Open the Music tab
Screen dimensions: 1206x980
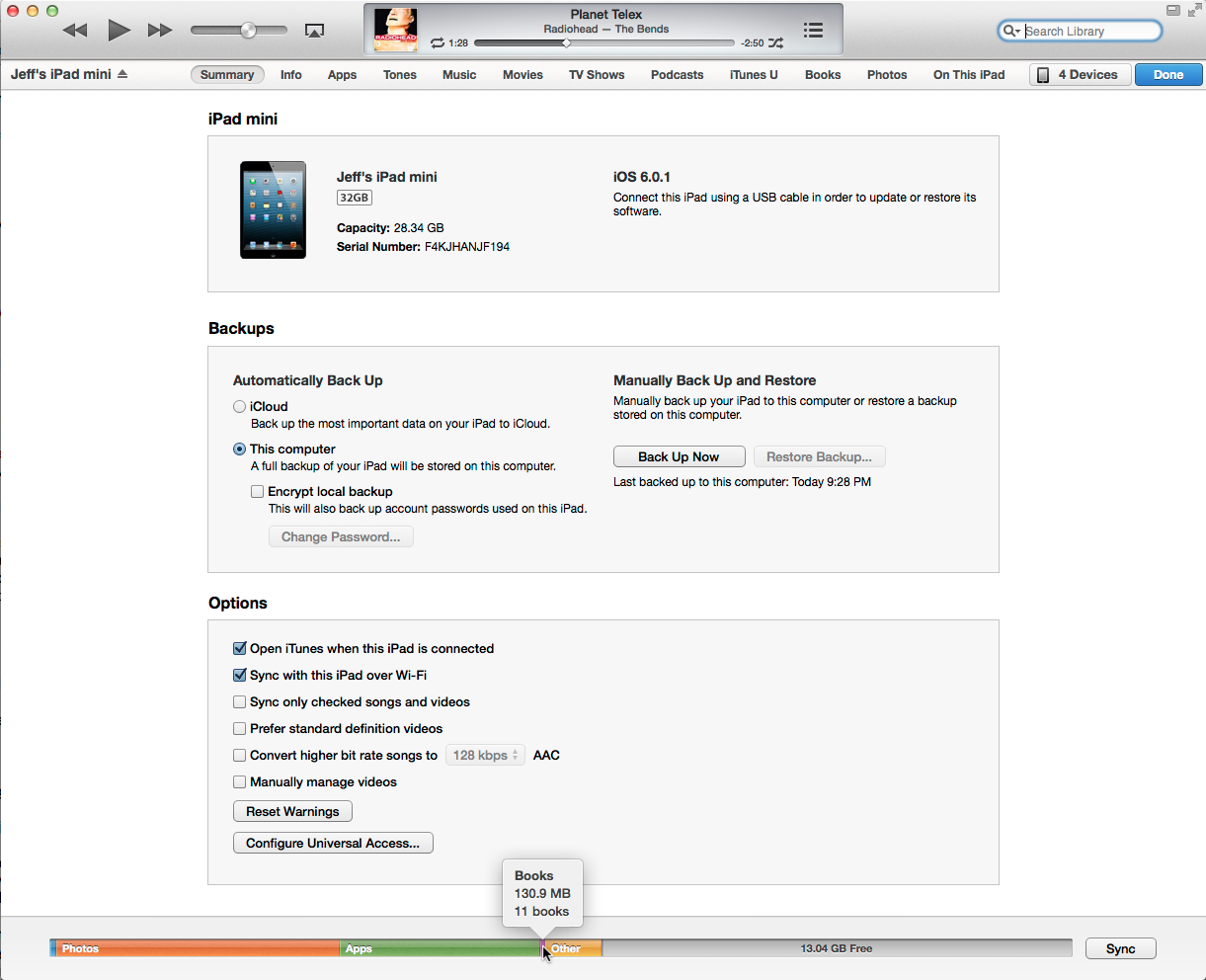(459, 75)
